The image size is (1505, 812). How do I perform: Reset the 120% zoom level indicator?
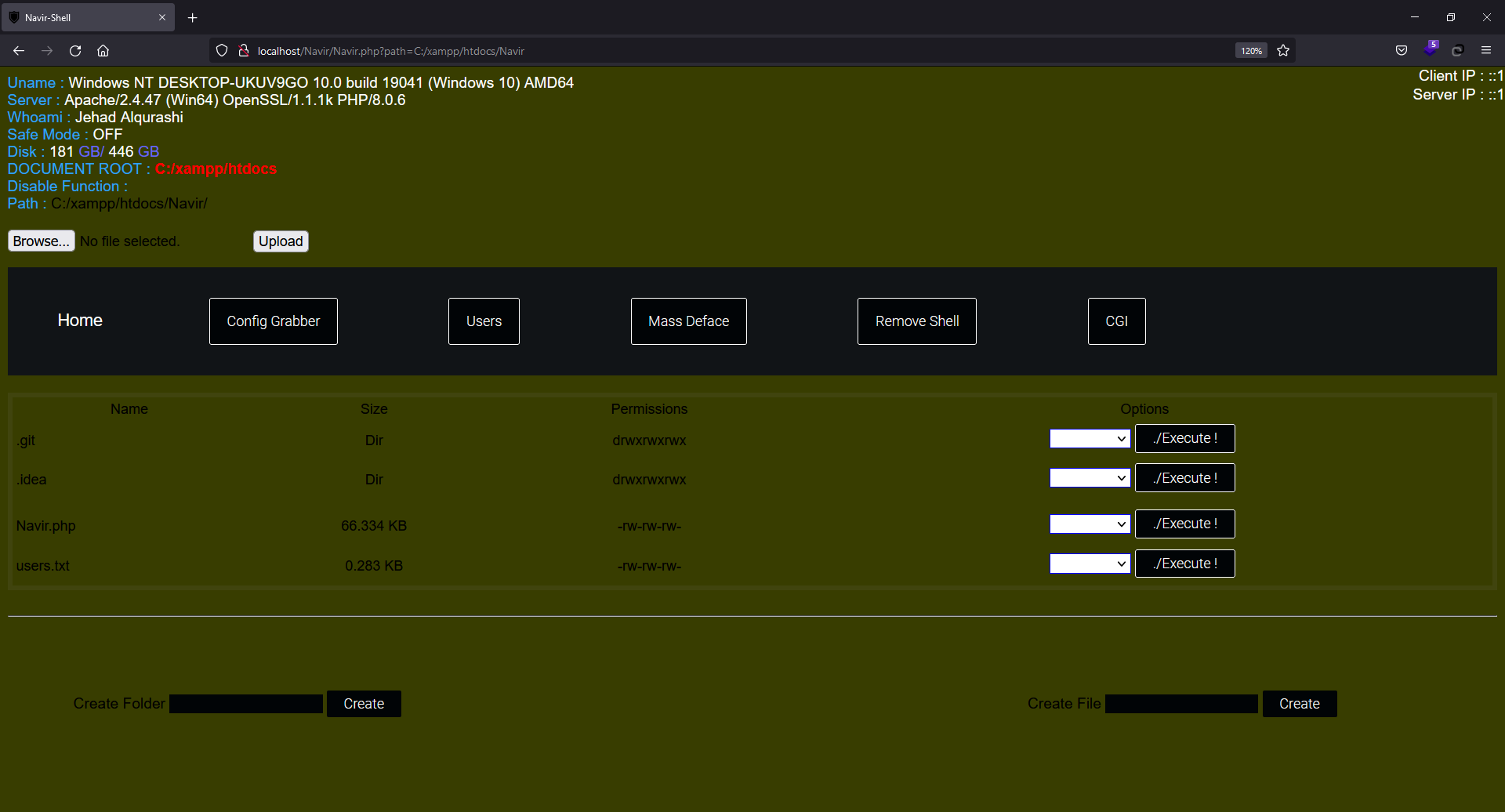[x=1251, y=51]
